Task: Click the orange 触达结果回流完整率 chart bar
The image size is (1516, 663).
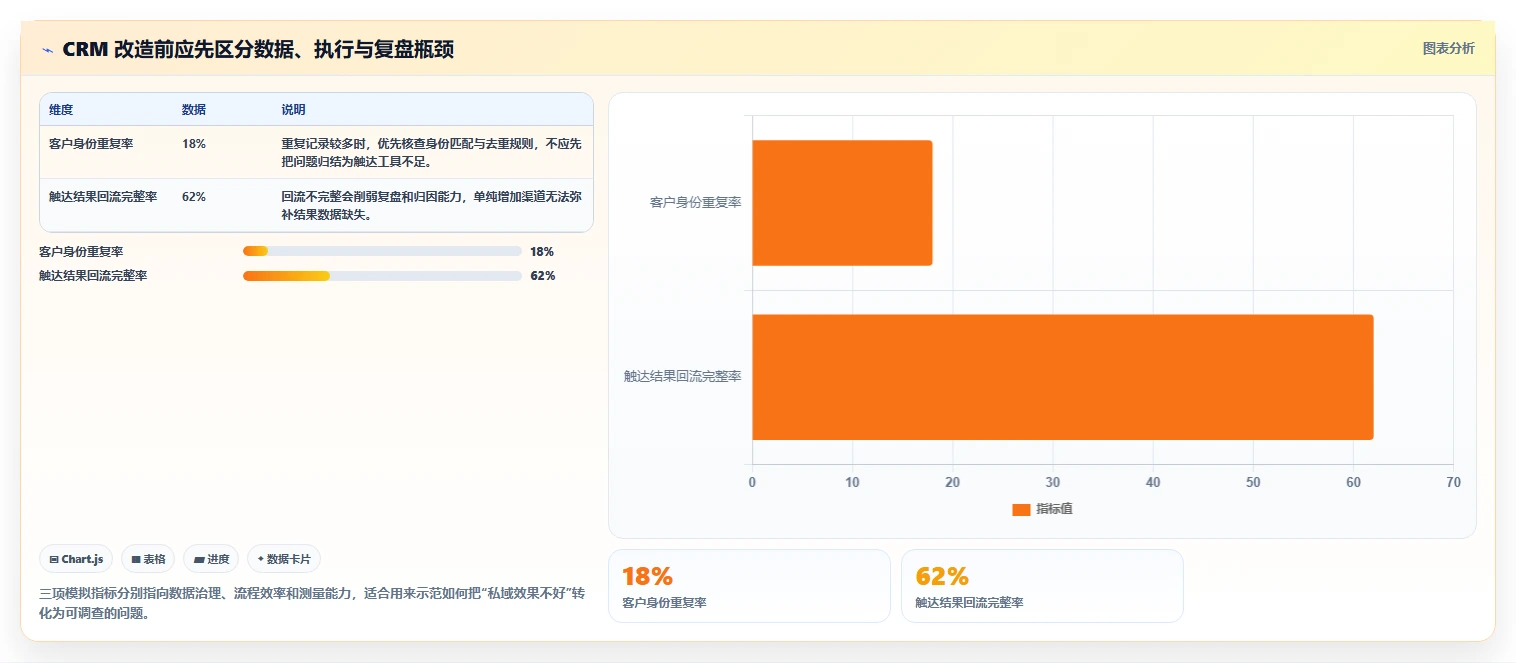Action: click(x=1063, y=377)
